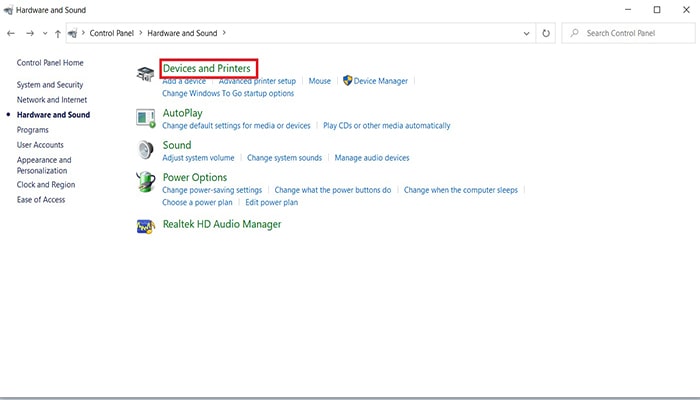
Task: Go up one level with up arrow
Action: (58, 33)
